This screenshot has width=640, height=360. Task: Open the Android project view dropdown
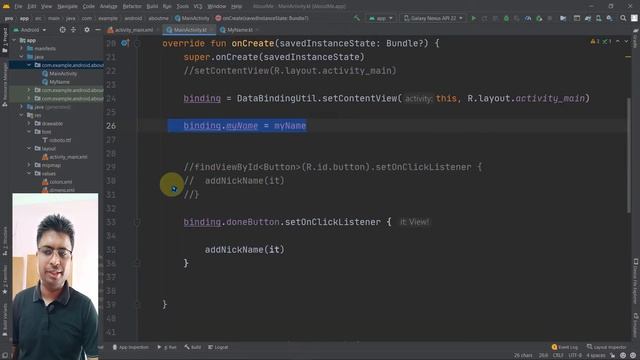[x=30, y=30]
